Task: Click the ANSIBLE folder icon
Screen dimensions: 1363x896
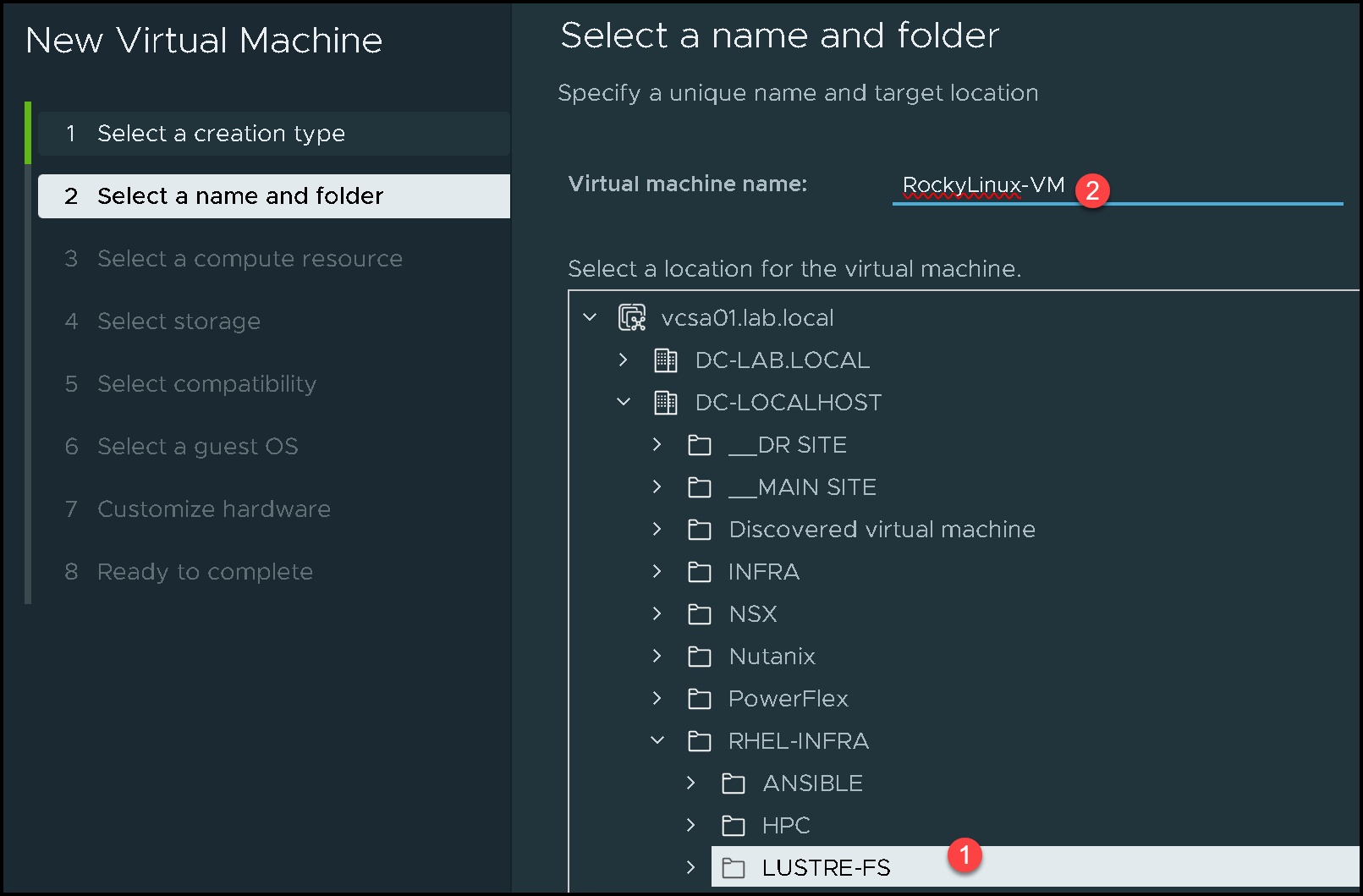Action: tap(734, 783)
